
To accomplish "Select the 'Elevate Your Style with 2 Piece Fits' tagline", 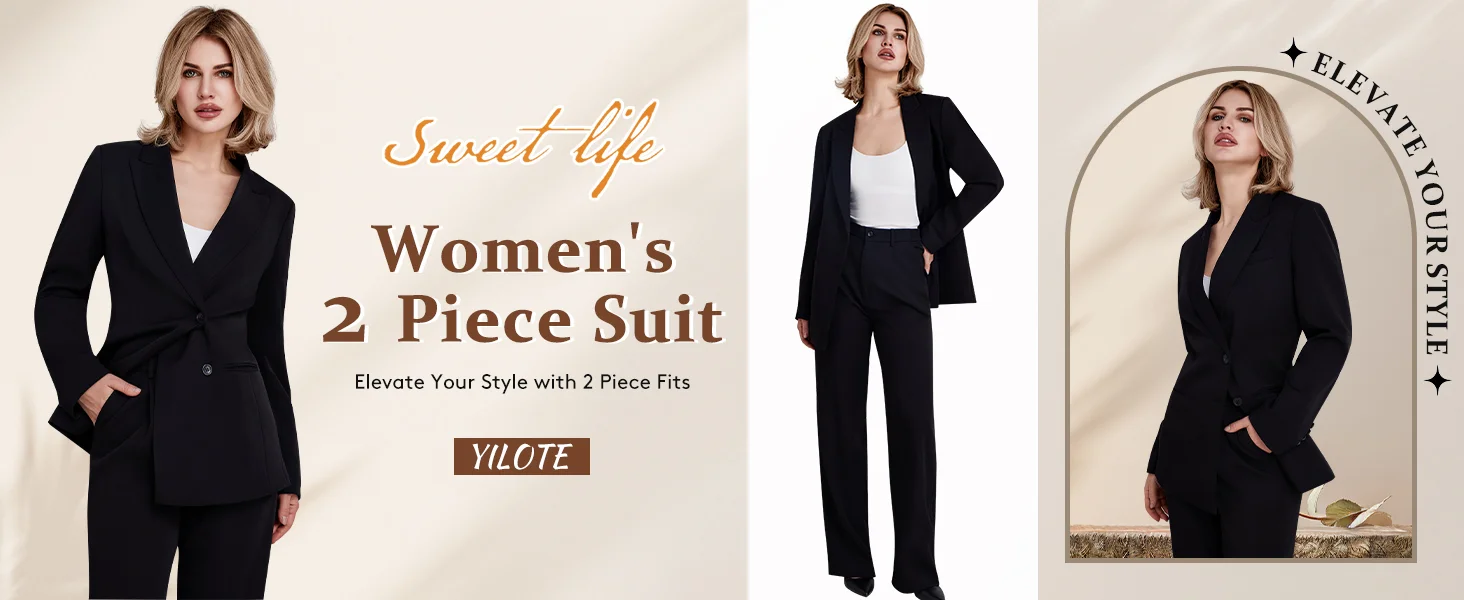I will coord(522,382).
